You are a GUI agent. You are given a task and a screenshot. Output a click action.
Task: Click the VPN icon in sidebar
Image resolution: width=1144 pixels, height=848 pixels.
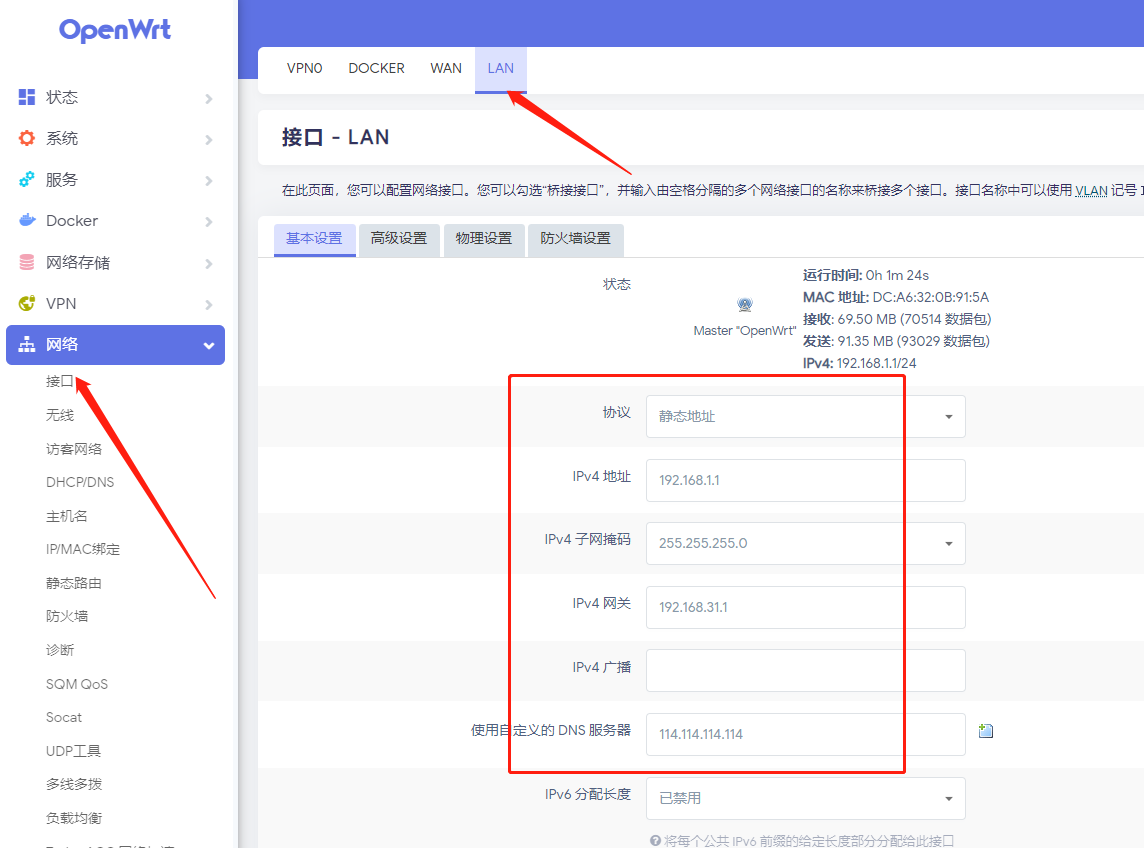tap(27, 304)
